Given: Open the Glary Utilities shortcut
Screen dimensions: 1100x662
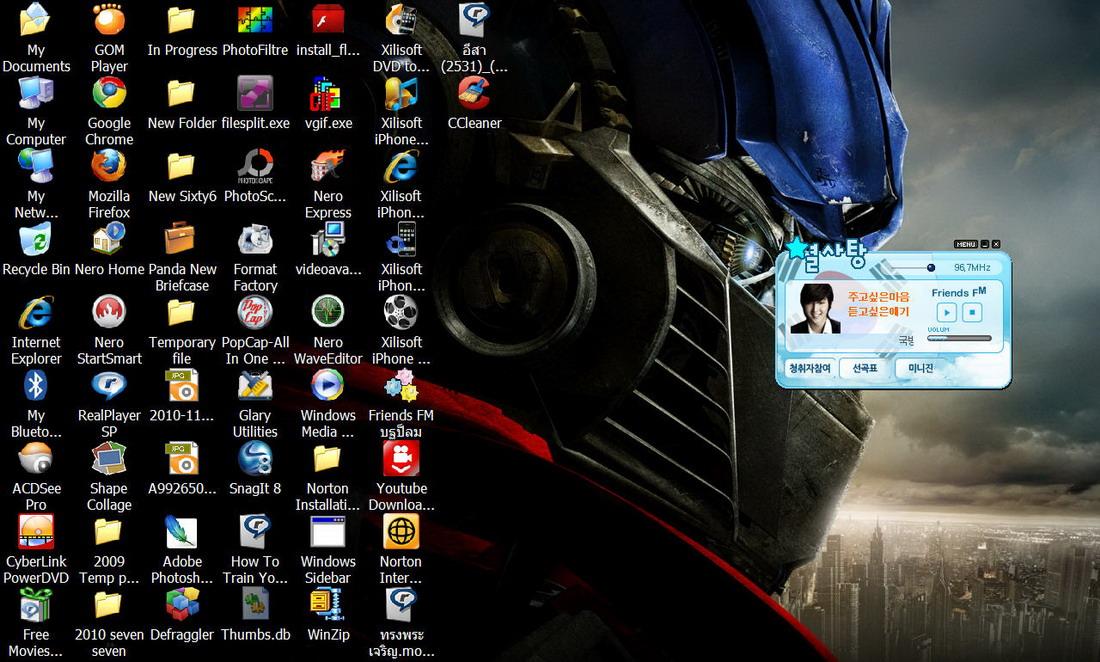Looking at the screenshot, I should click(255, 403).
